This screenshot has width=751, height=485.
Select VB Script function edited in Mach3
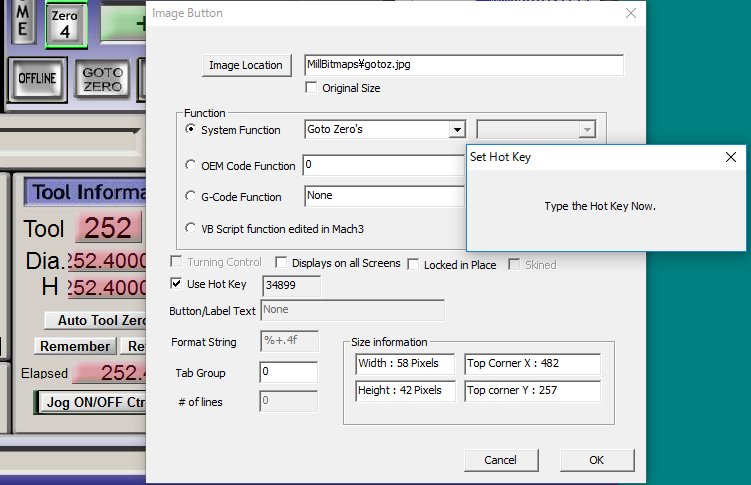tap(190, 228)
